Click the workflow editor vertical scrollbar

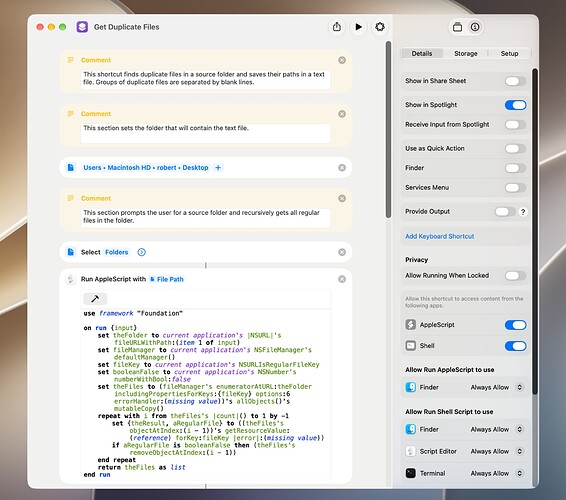click(x=388, y=130)
